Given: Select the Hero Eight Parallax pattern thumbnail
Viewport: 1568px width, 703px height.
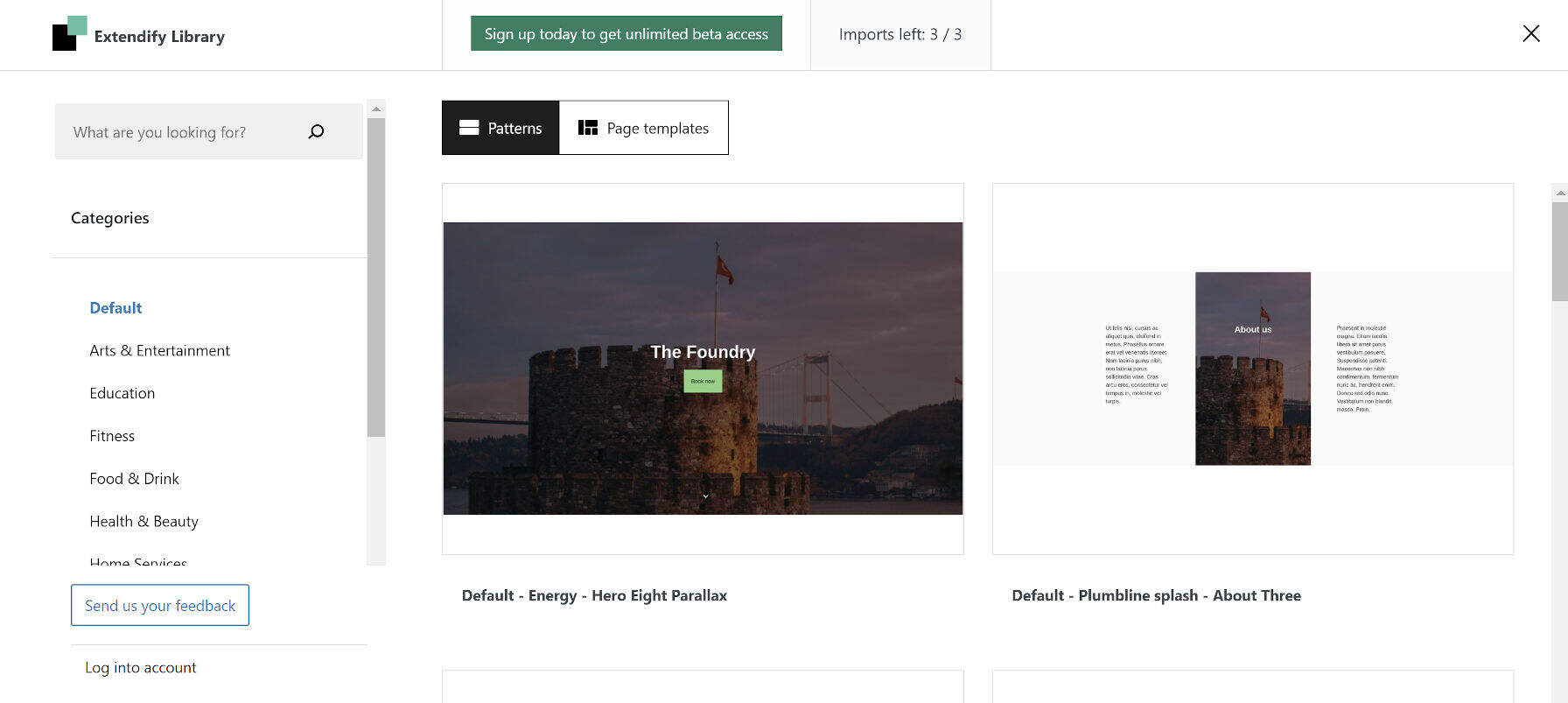Looking at the screenshot, I should [x=703, y=369].
